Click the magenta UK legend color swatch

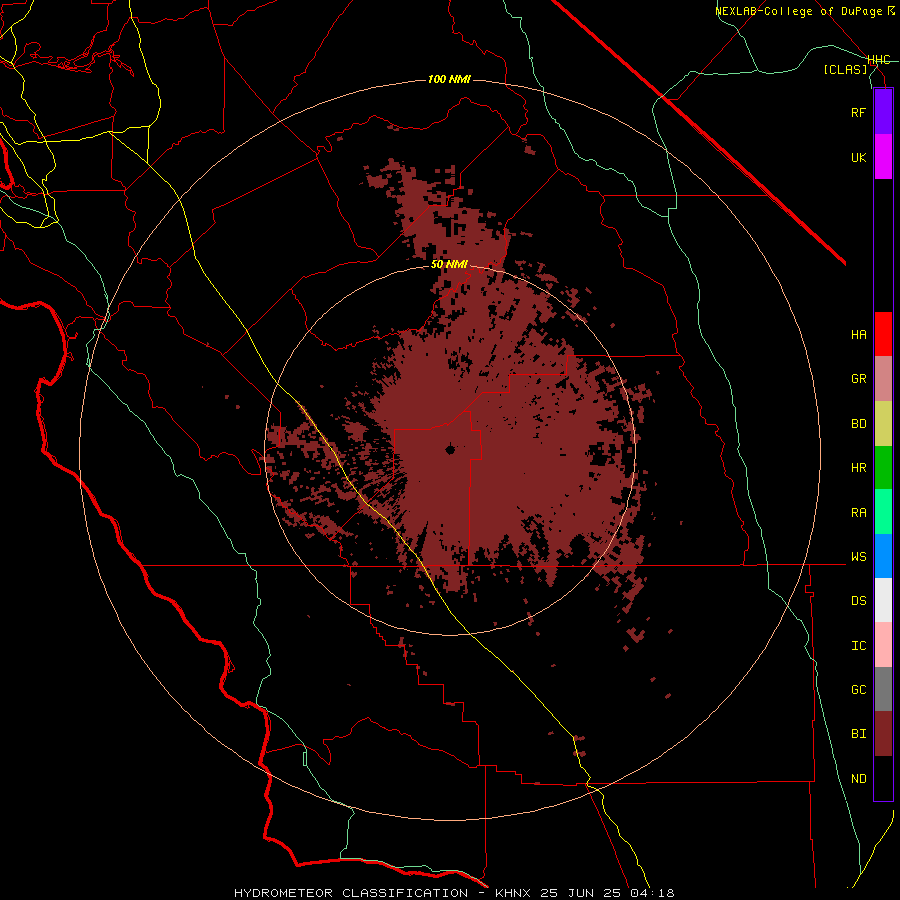(883, 157)
